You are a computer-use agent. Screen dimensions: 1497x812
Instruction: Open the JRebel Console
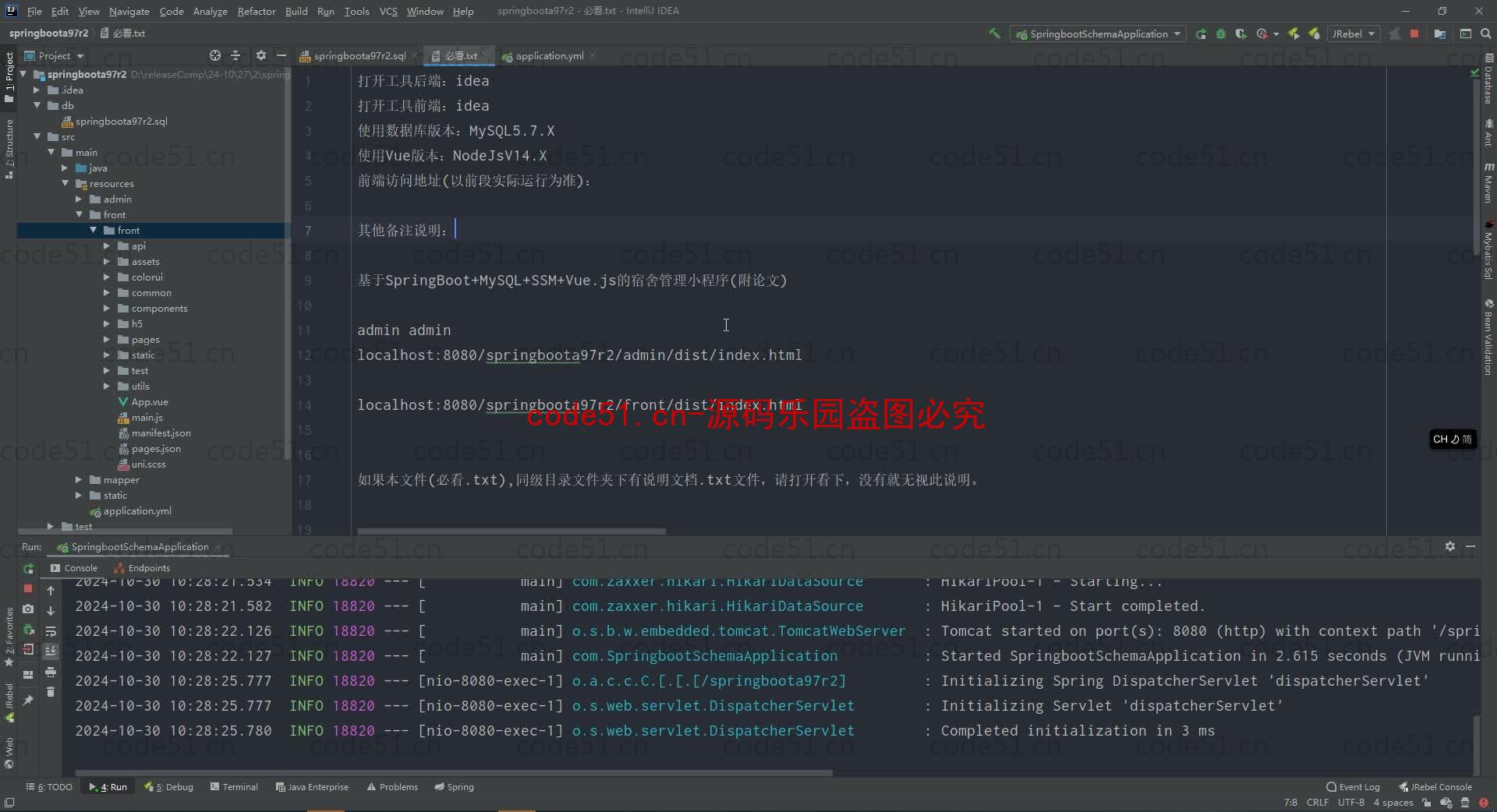point(1435,787)
